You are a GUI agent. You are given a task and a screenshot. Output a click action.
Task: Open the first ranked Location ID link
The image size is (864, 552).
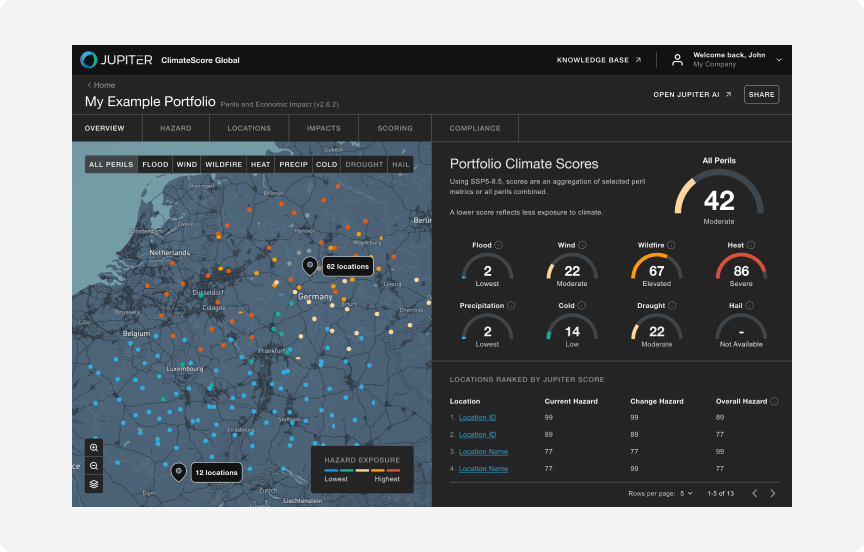[477, 418]
